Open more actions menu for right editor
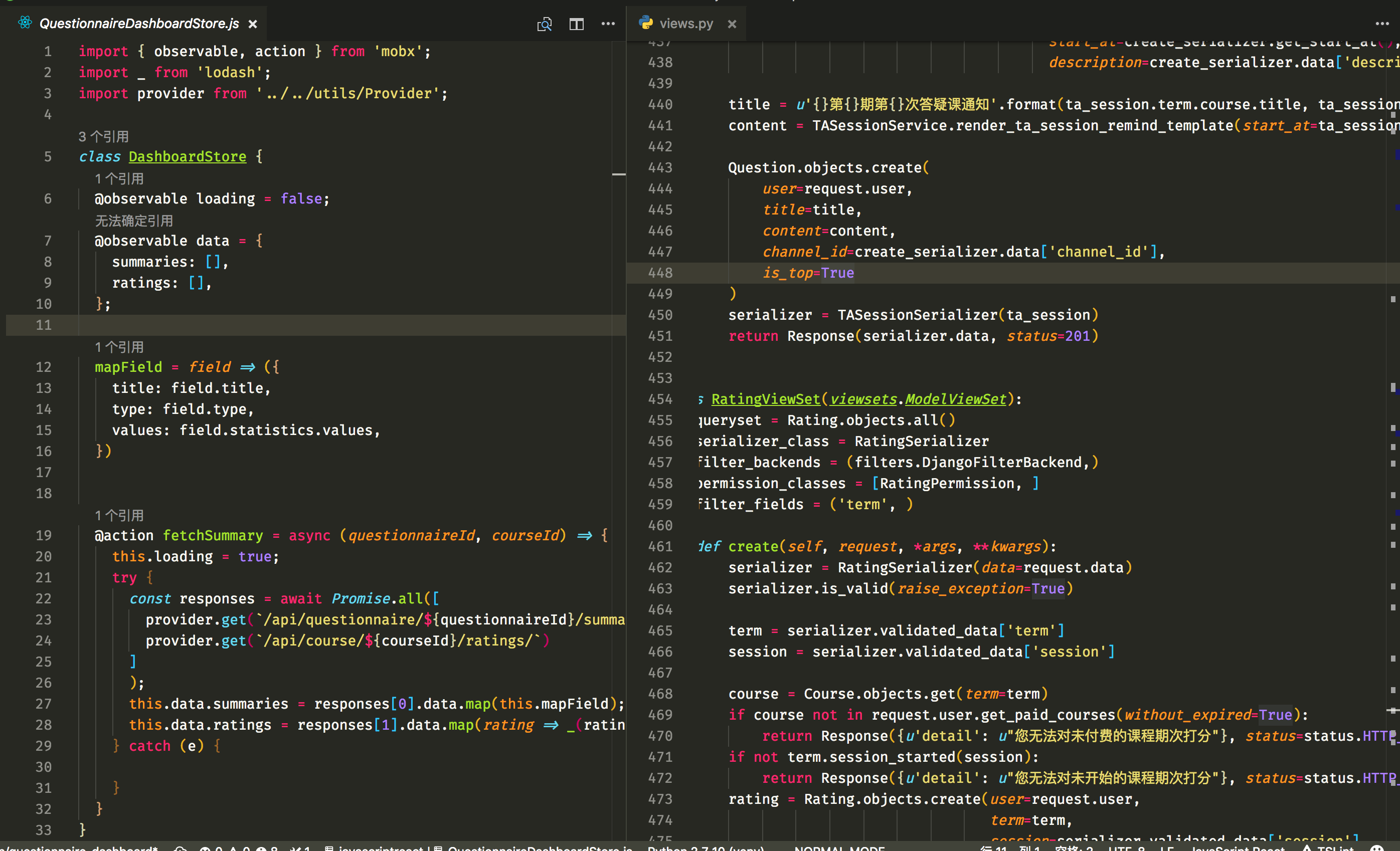This screenshot has width=1400, height=851. [1382, 24]
